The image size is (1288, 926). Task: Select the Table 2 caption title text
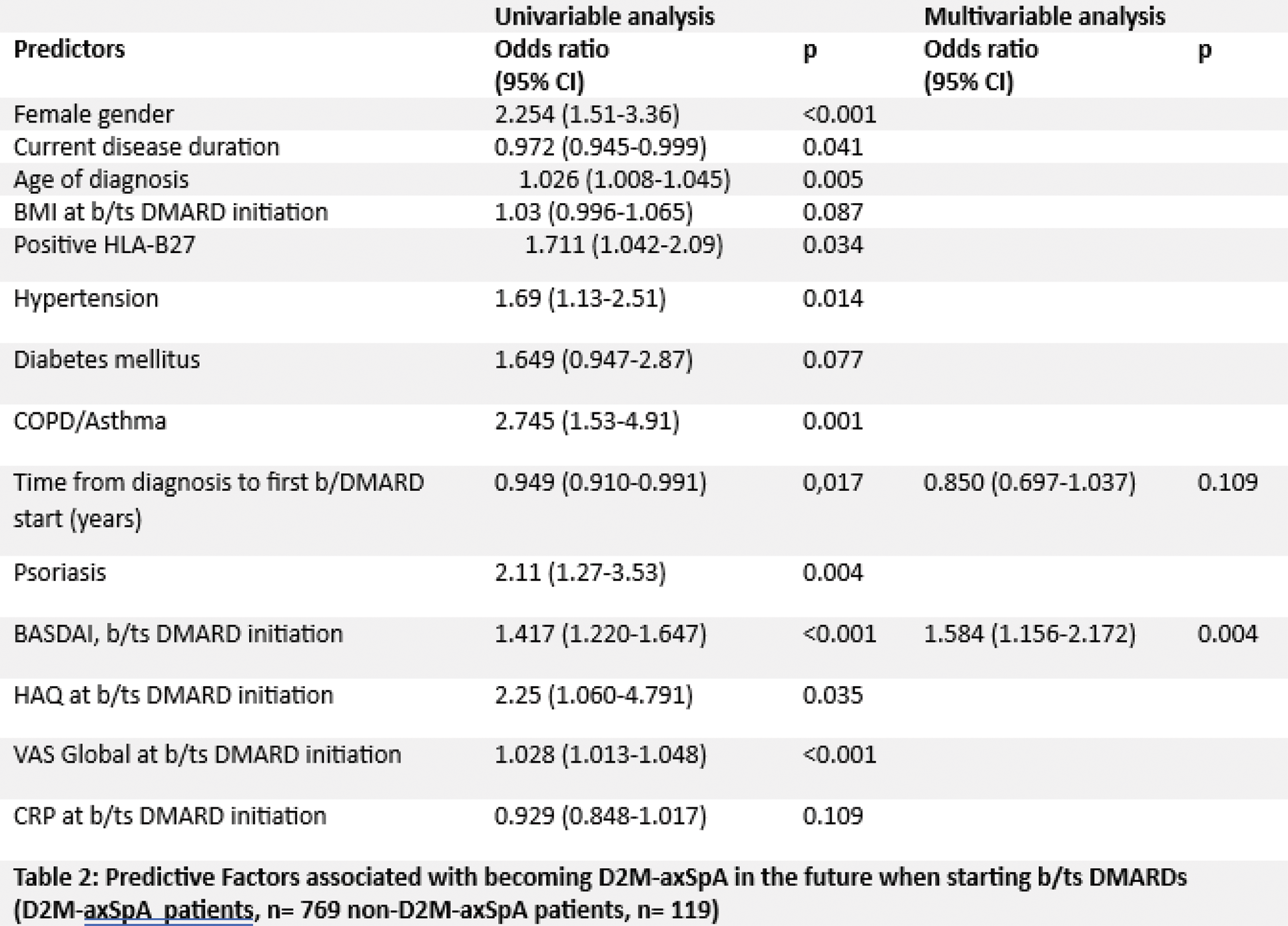tap(599, 877)
